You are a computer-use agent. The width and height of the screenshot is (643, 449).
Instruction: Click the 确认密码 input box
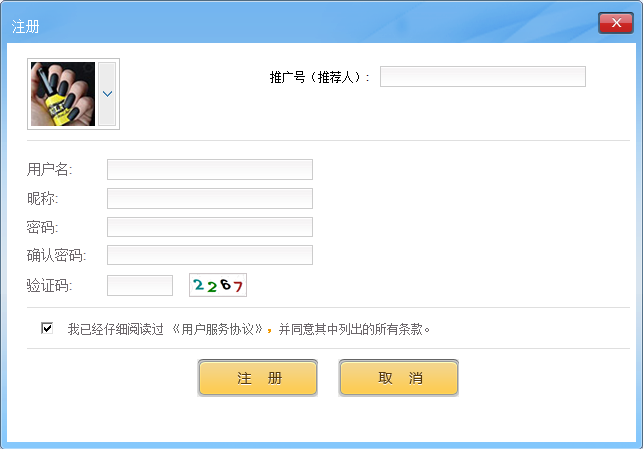209,256
